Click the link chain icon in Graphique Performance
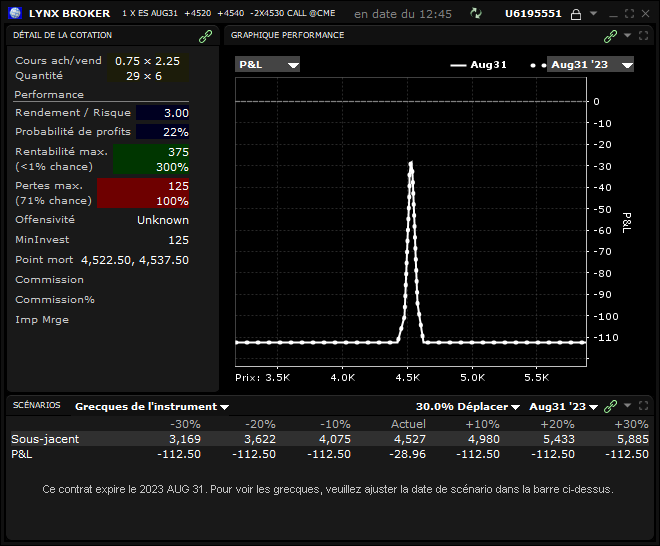This screenshot has height=546, width=660. click(x=610, y=35)
